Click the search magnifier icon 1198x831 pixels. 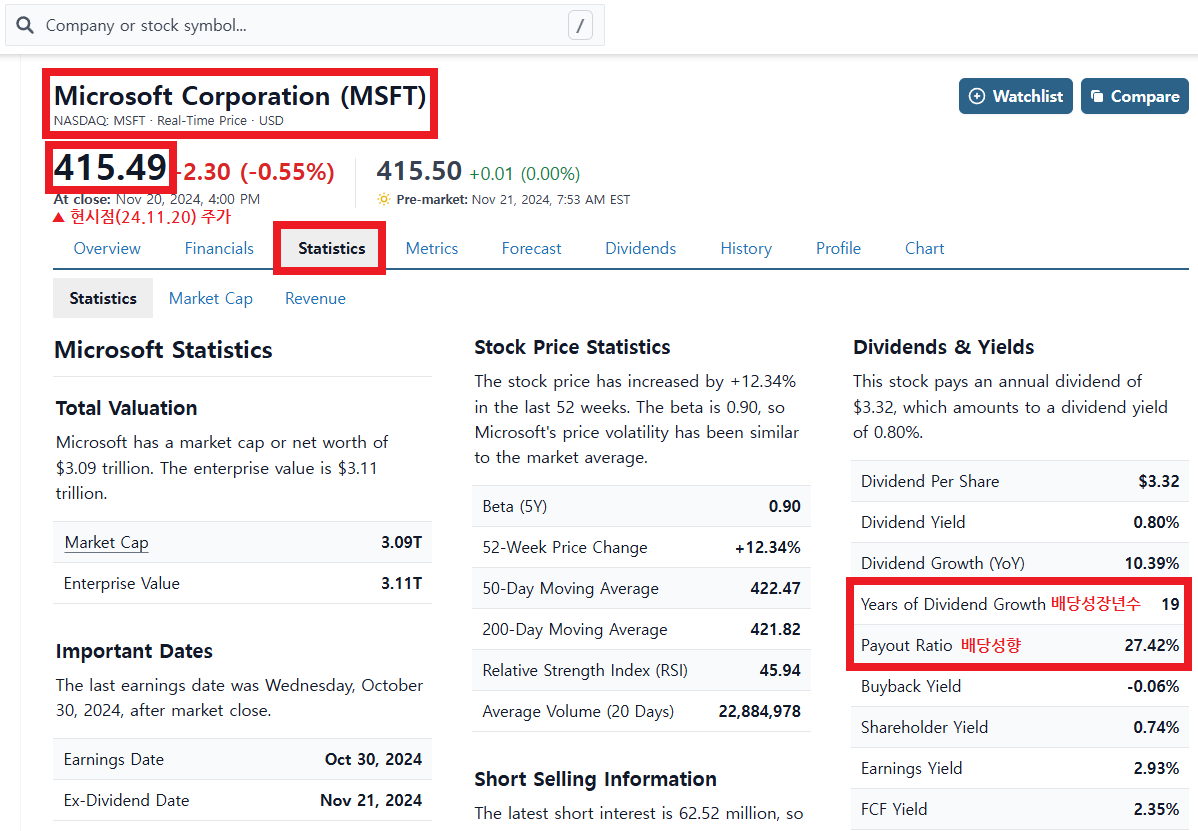[x=25, y=25]
